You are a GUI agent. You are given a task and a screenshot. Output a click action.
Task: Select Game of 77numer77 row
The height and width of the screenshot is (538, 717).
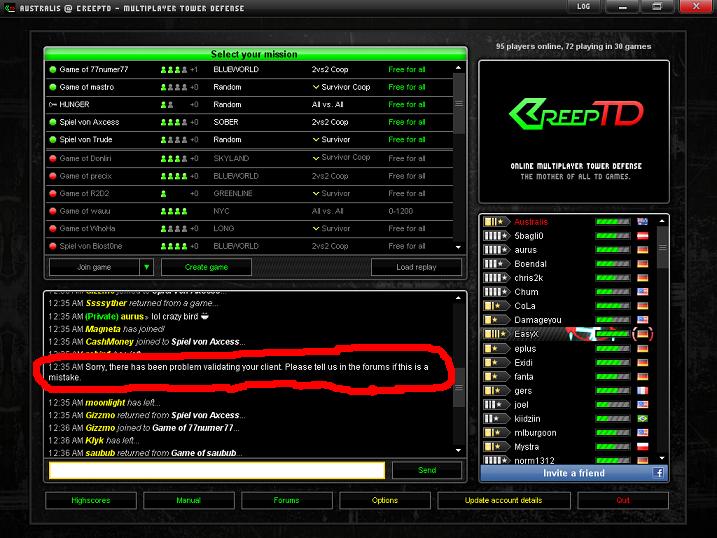tap(249, 69)
